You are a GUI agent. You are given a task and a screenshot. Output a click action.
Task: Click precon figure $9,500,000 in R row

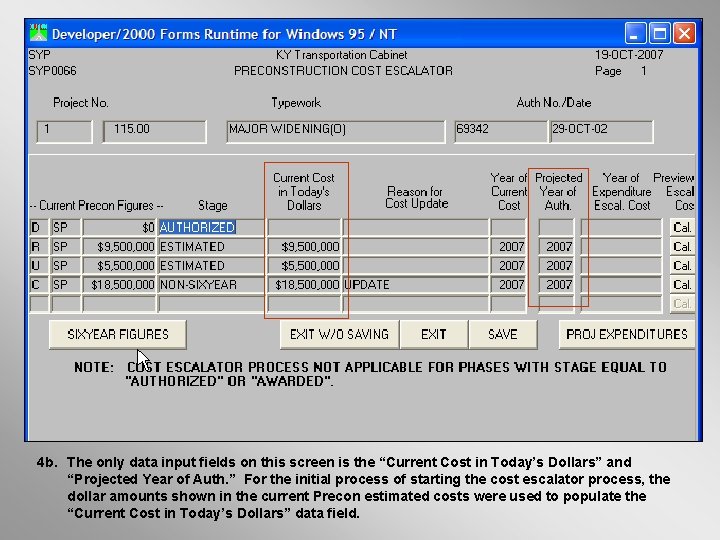(x=119, y=247)
